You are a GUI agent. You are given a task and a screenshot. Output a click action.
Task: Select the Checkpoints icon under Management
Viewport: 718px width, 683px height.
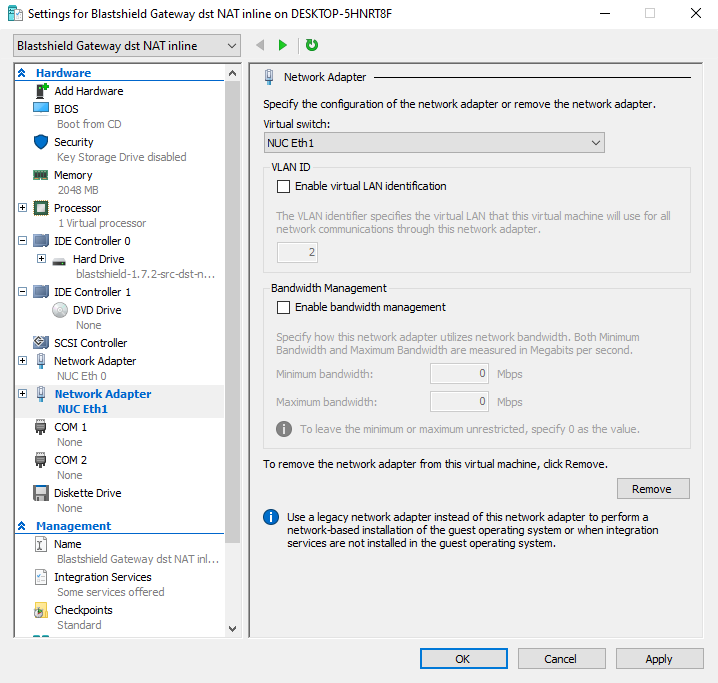pyautogui.click(x=41, y=610)
